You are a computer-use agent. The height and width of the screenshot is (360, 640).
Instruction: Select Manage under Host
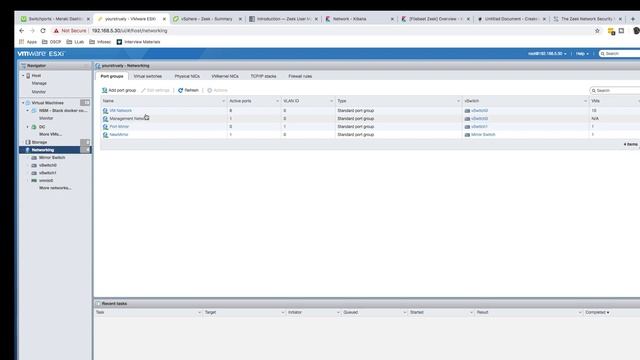(39, 83)
